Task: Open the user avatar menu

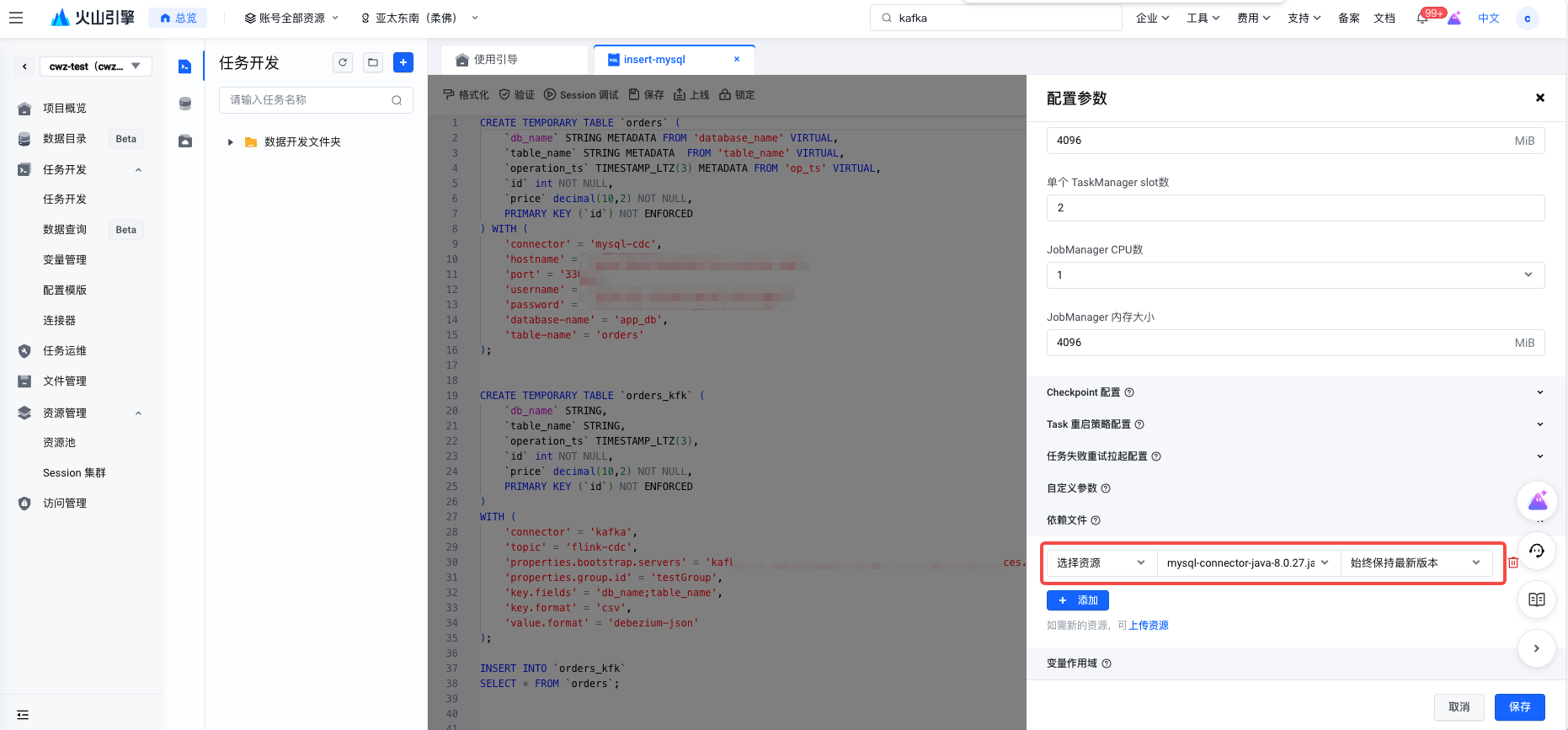Action: tap(1528, 19)
